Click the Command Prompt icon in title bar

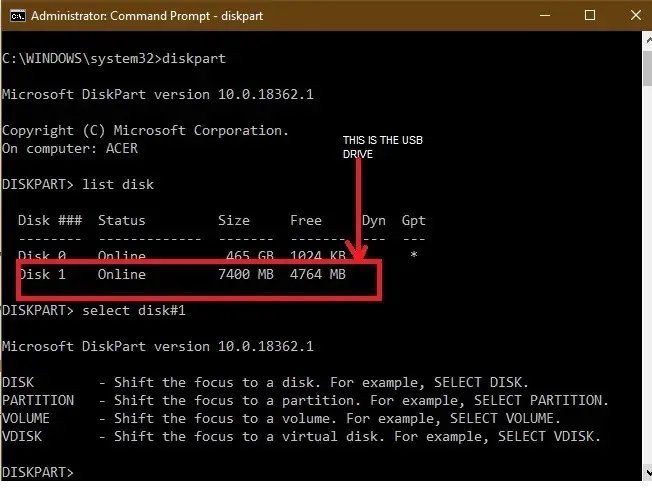pos(17,16)
